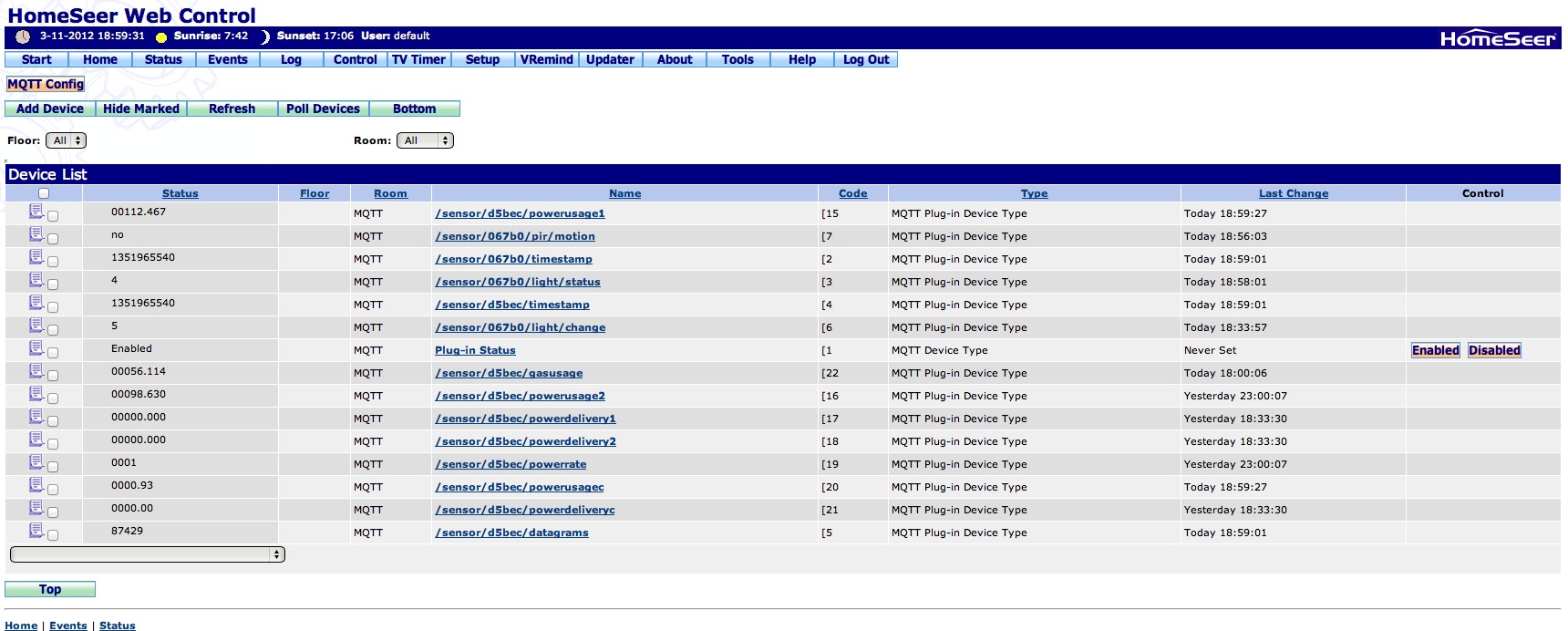The width and height of the screenshot is (1568, 631).
Task: Click the HomeSeer logo
Action: (1497, 38)
